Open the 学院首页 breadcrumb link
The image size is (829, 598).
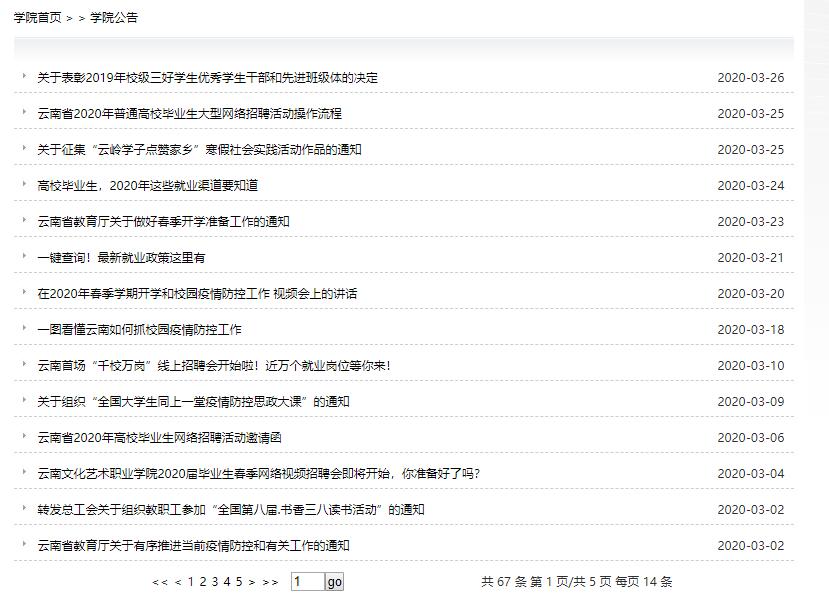37,17
